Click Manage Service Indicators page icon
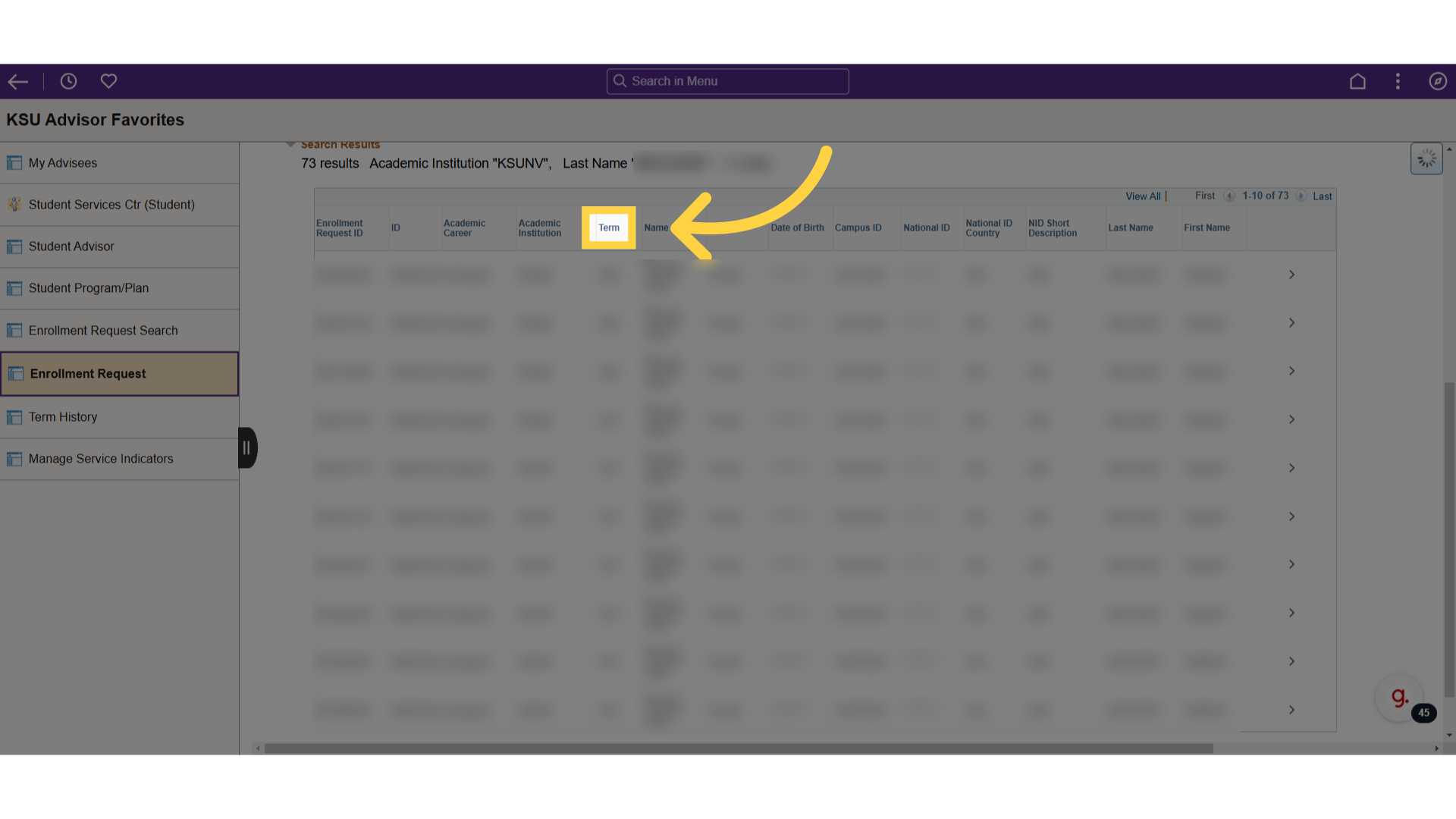Image resolution: width=1456 pixels, height=819 pixels. pyautogui.click(x=14, y=459)
